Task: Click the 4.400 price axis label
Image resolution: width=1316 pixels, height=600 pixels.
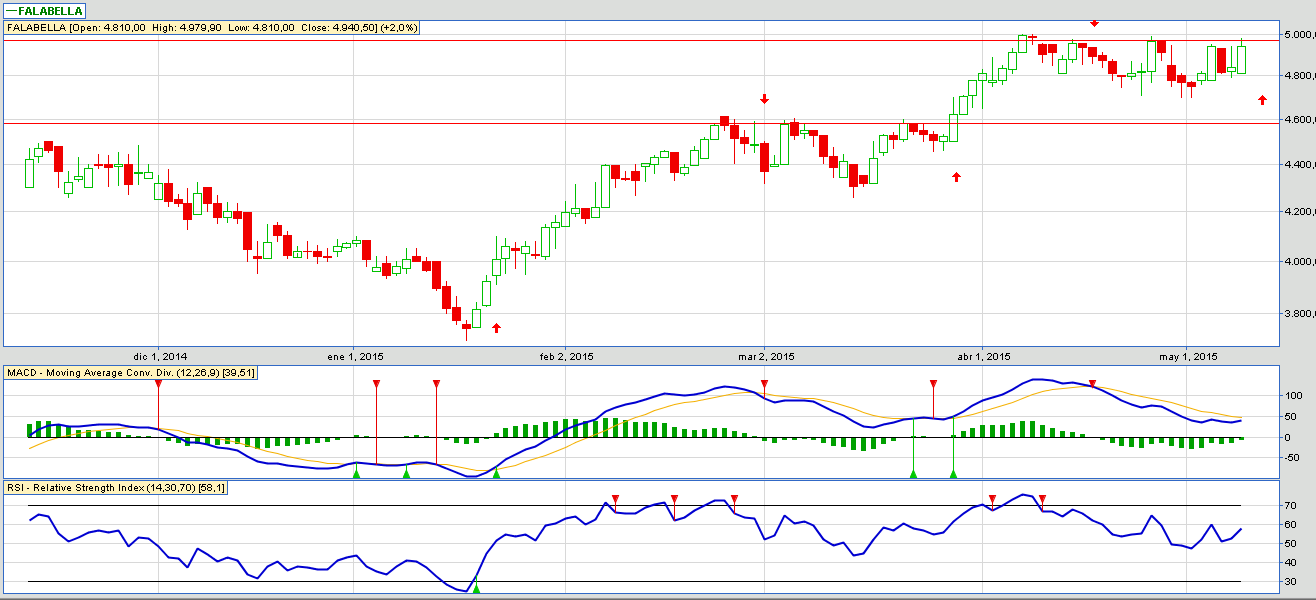Action: tap(1300, 165)
